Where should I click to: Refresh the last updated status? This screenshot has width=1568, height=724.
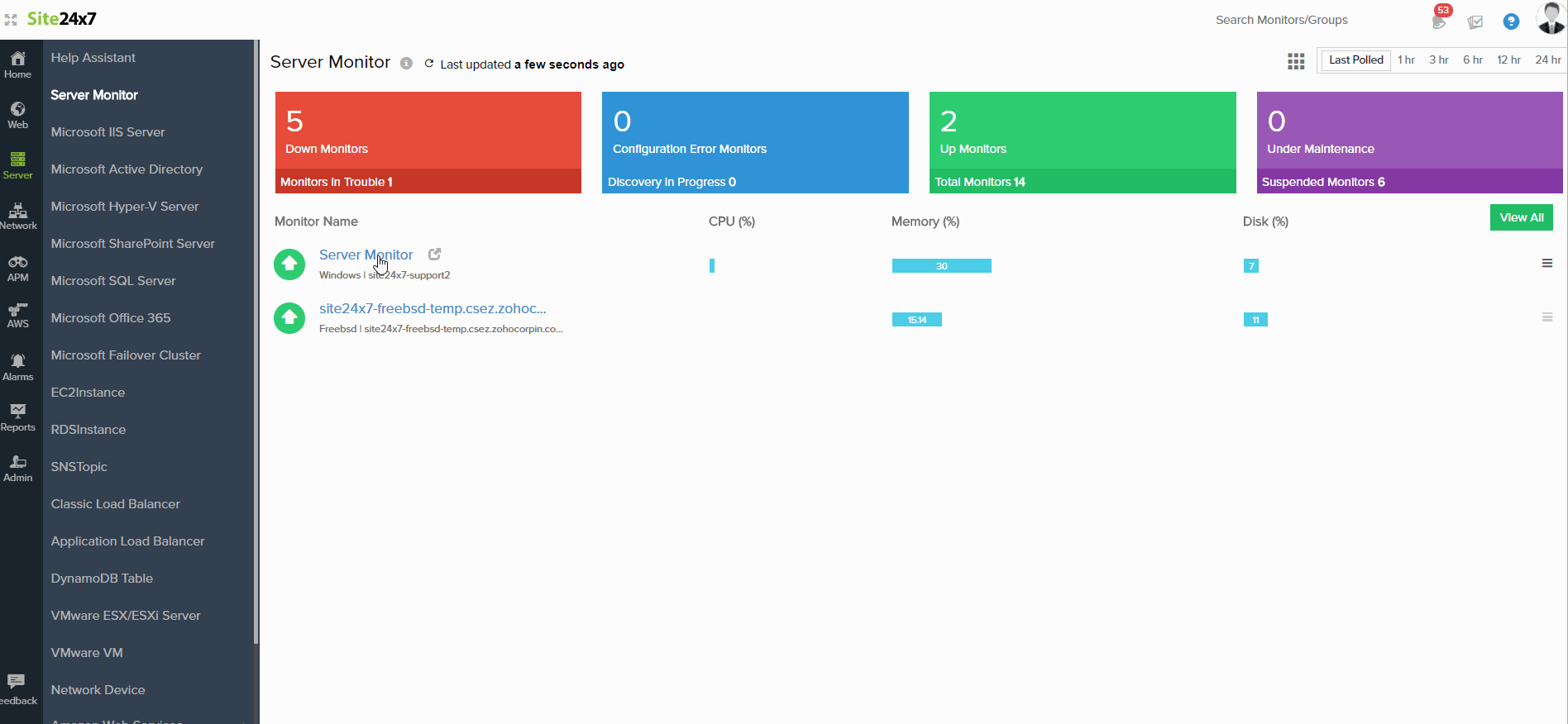pos(428,64)
